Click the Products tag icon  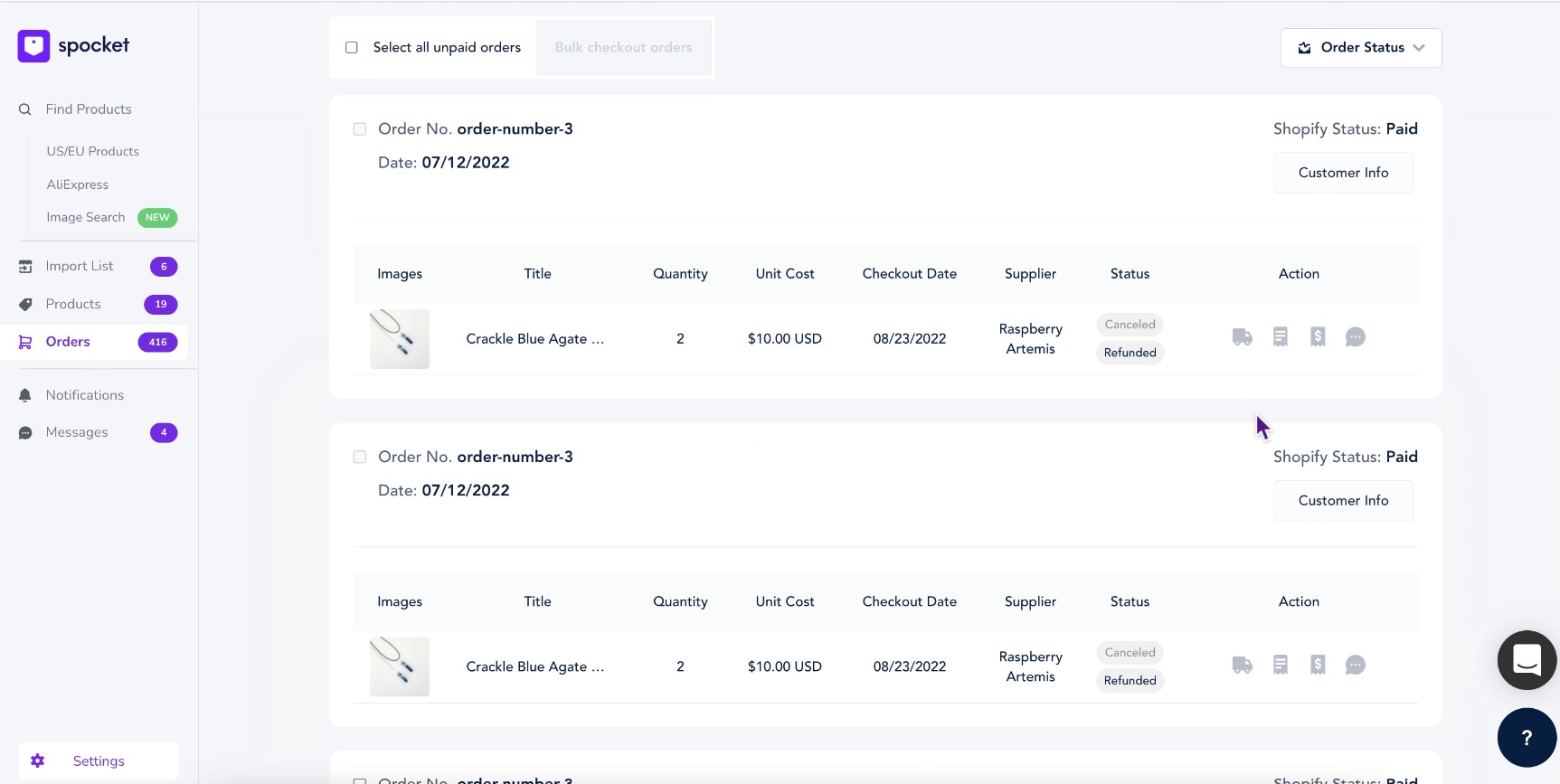pyautogui.click(x=25, y=305)
